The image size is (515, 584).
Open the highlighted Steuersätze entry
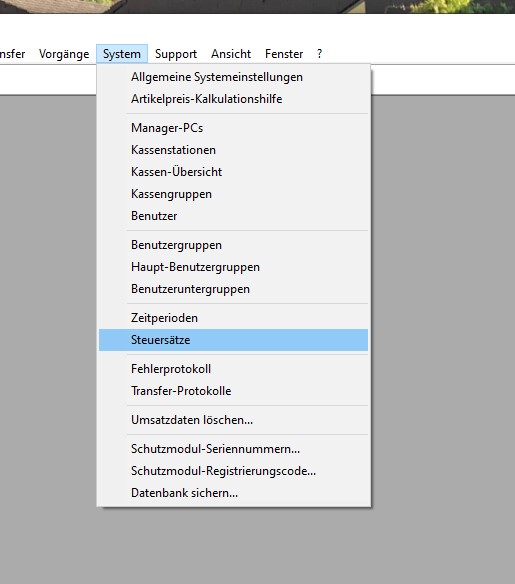233,340
